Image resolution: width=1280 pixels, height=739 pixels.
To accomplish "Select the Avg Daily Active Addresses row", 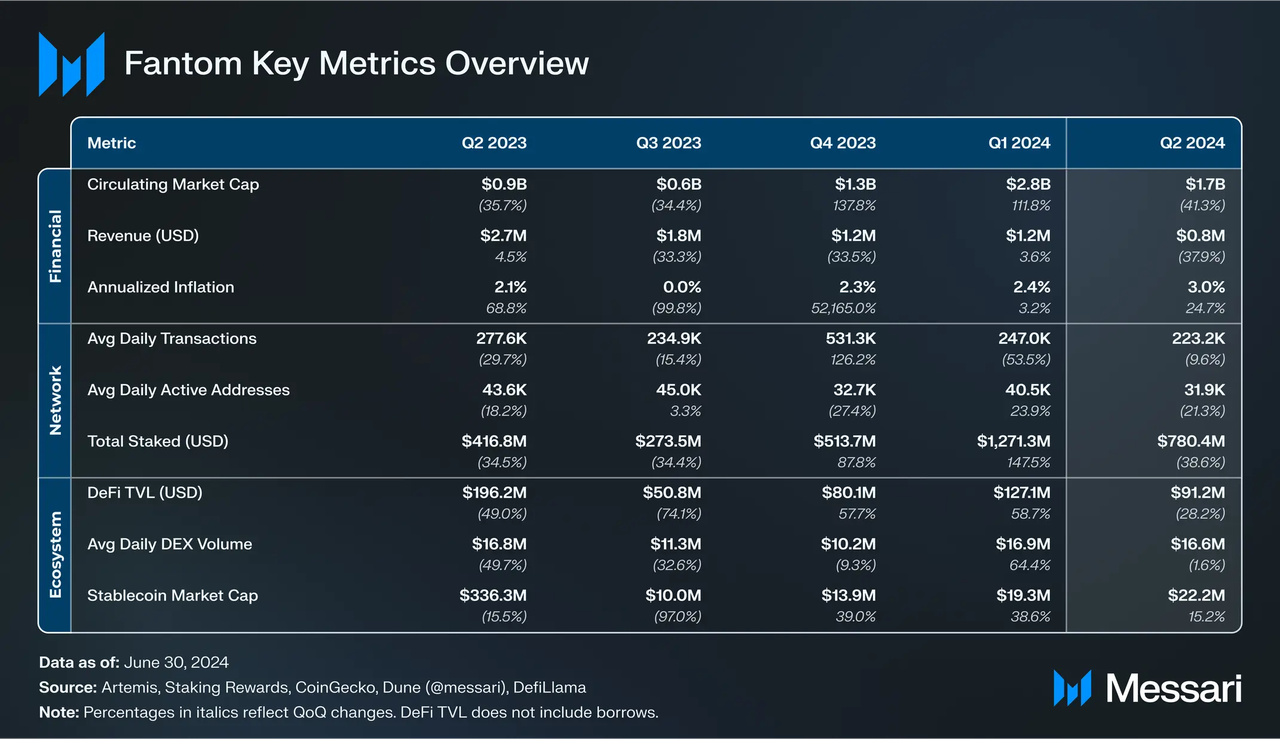I will coord(188,390).
